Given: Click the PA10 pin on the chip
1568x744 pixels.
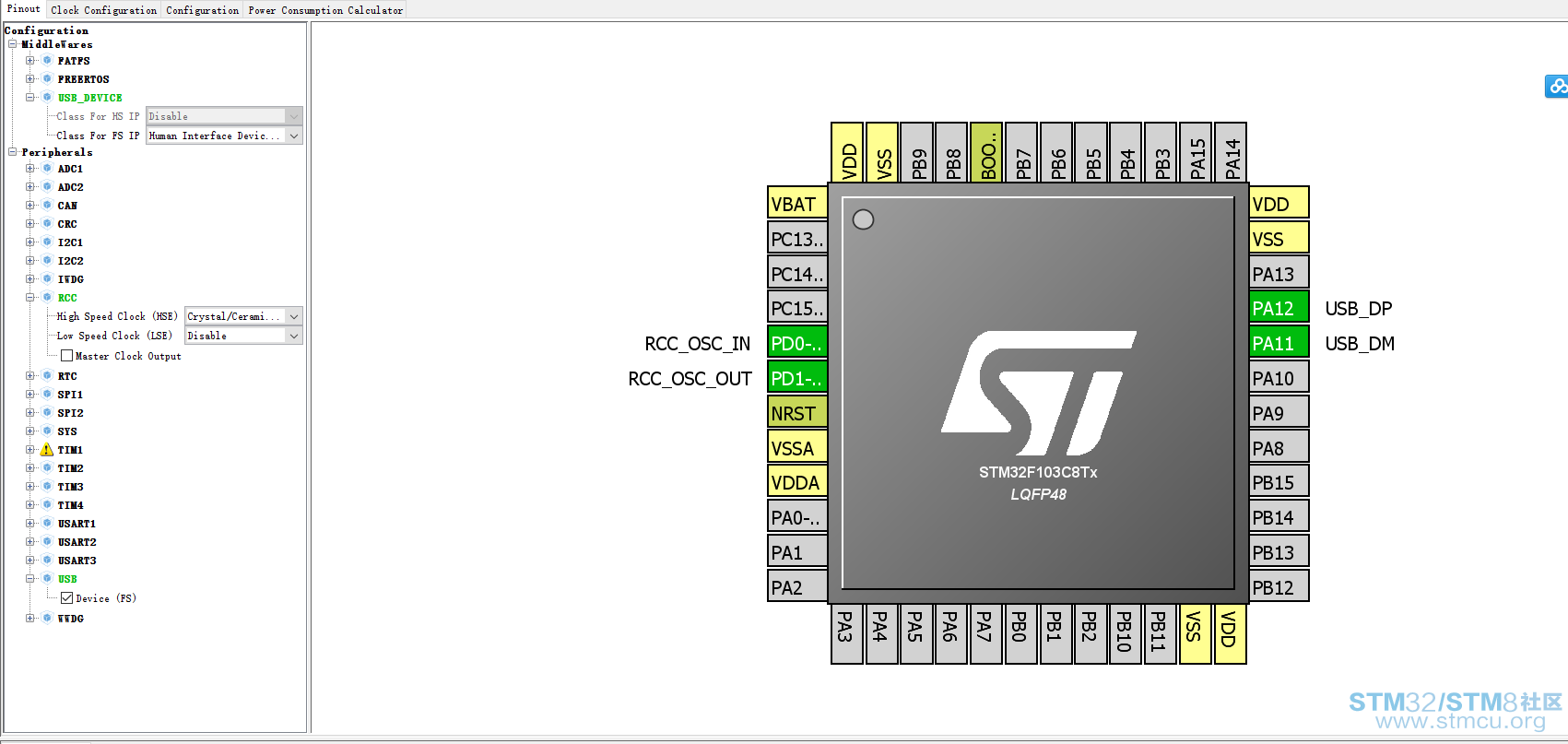Looking at the screenshot, I should tap(1279, 378).
